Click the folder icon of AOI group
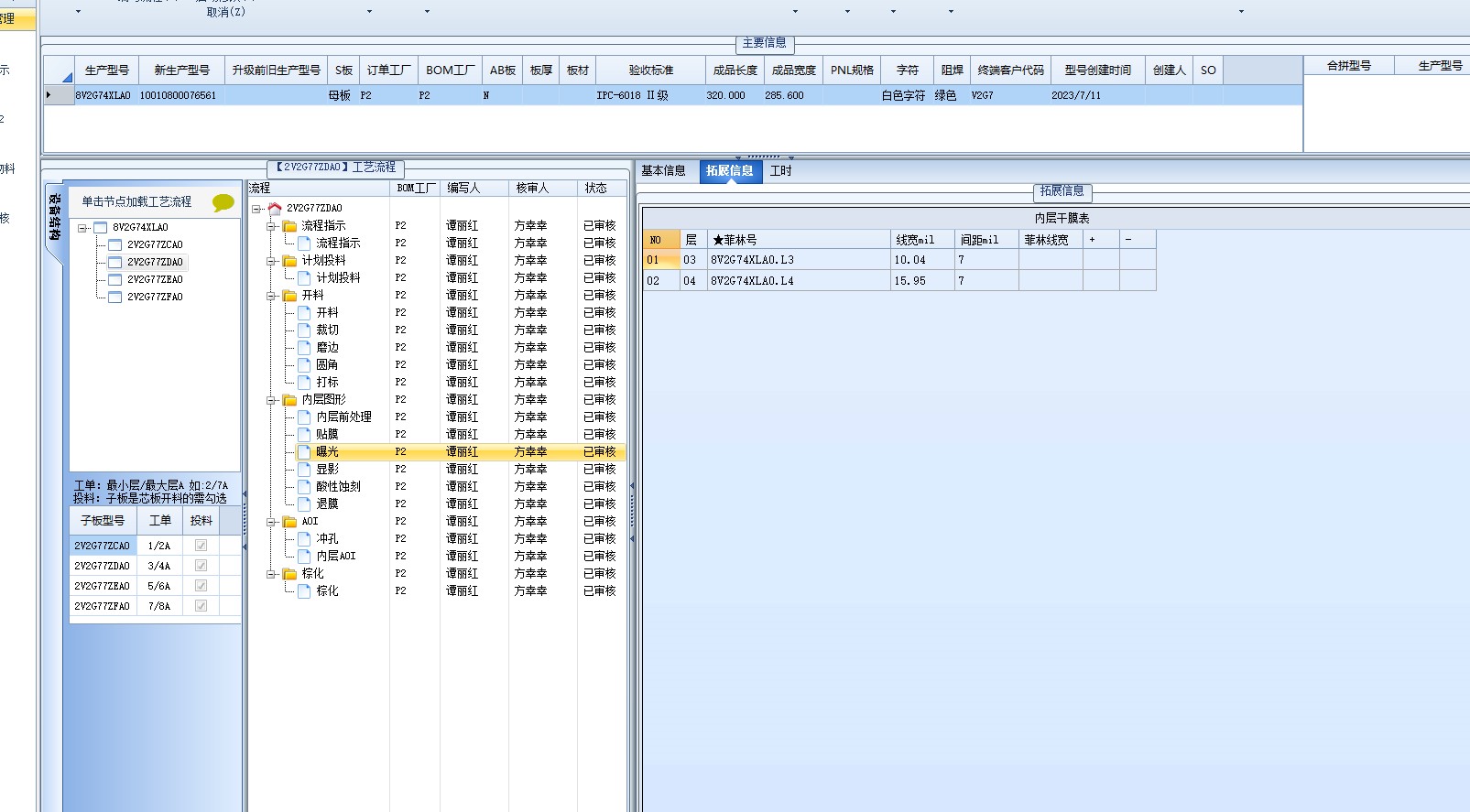1470x812 pixels. 289,522
